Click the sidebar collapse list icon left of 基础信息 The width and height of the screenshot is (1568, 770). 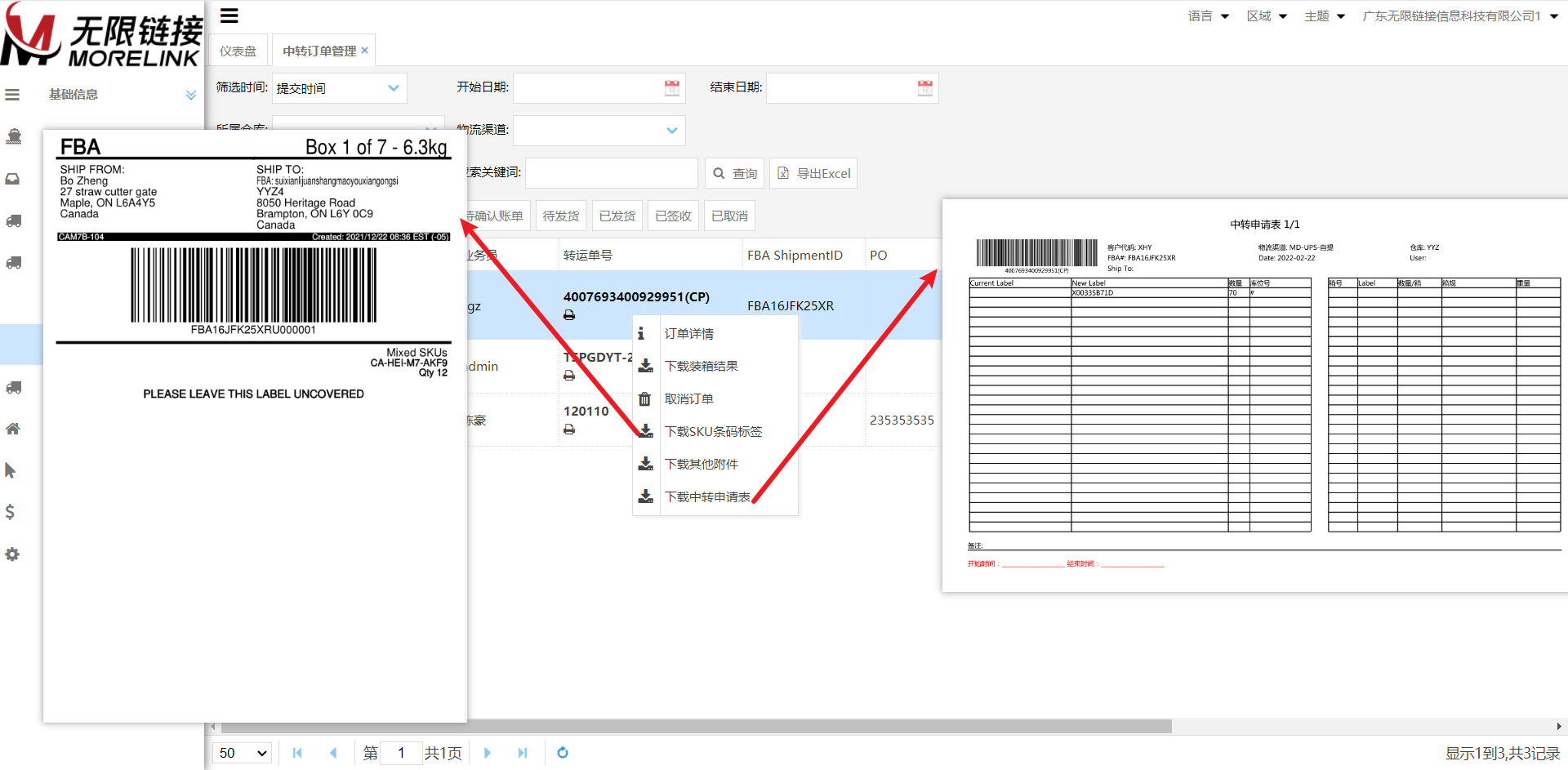tap(12, 95)
